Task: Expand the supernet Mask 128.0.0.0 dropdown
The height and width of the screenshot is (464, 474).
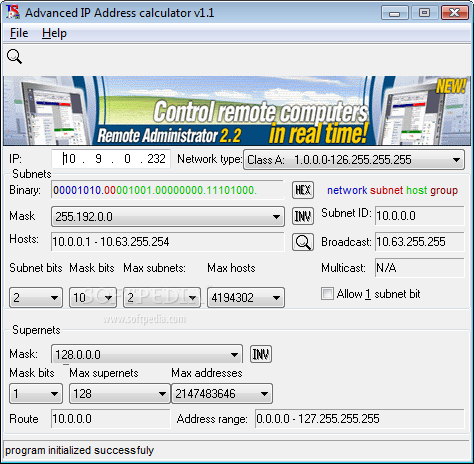Action: [x=147, y=354]
